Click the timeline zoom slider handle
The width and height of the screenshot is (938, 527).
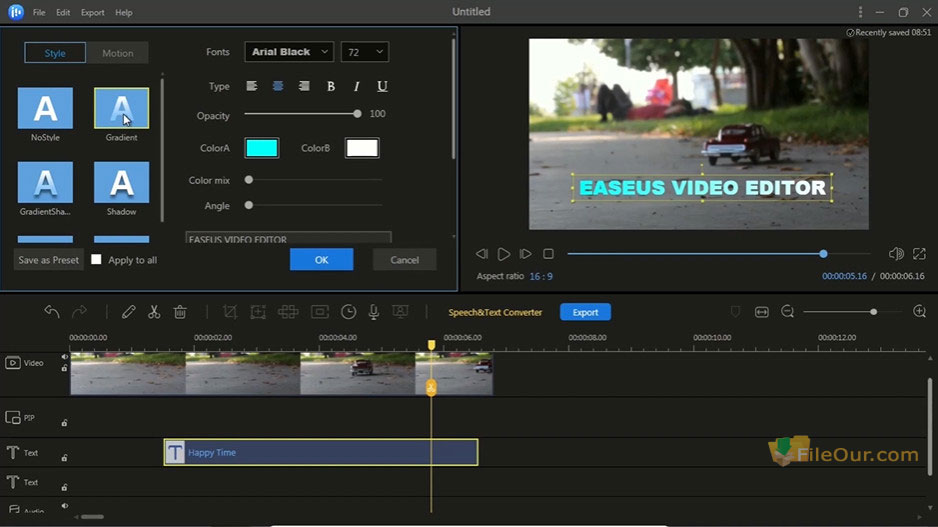pos(873,312)
